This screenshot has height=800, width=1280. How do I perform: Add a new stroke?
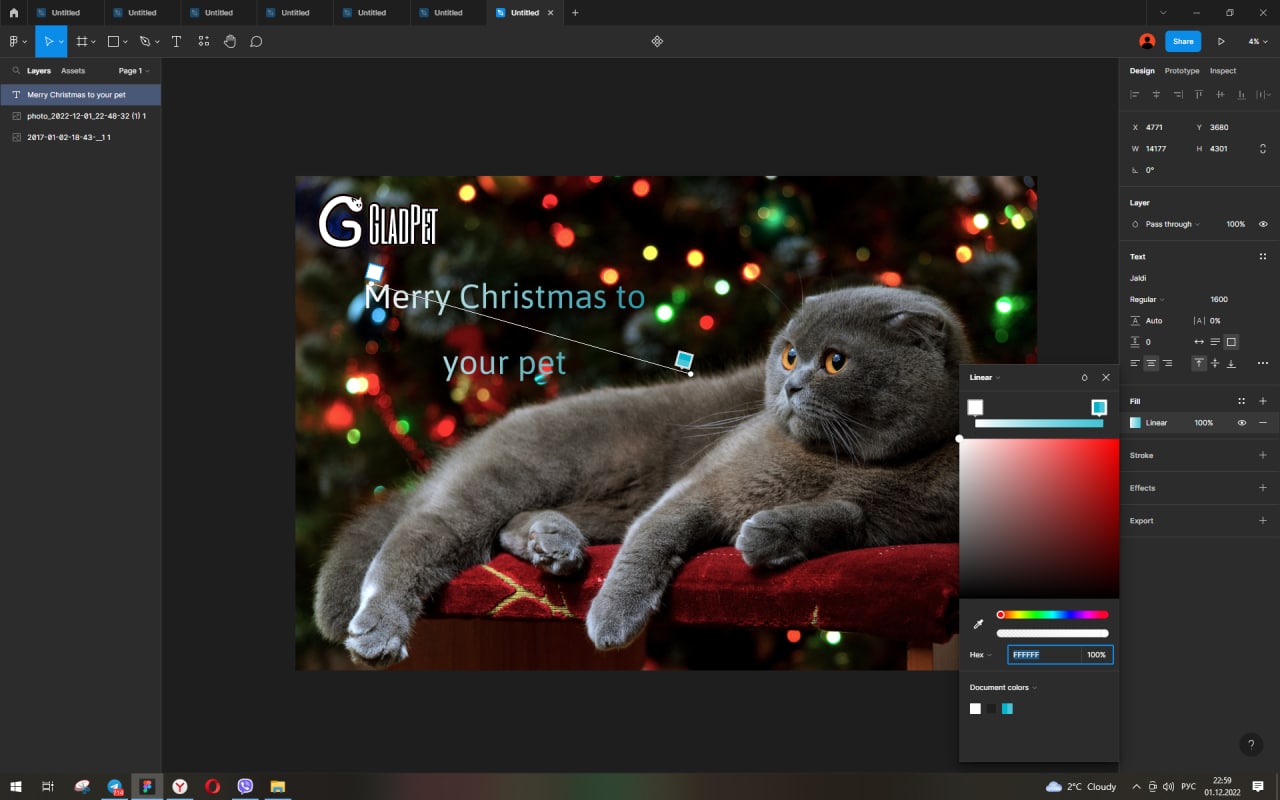click(x=1262, y=455)
